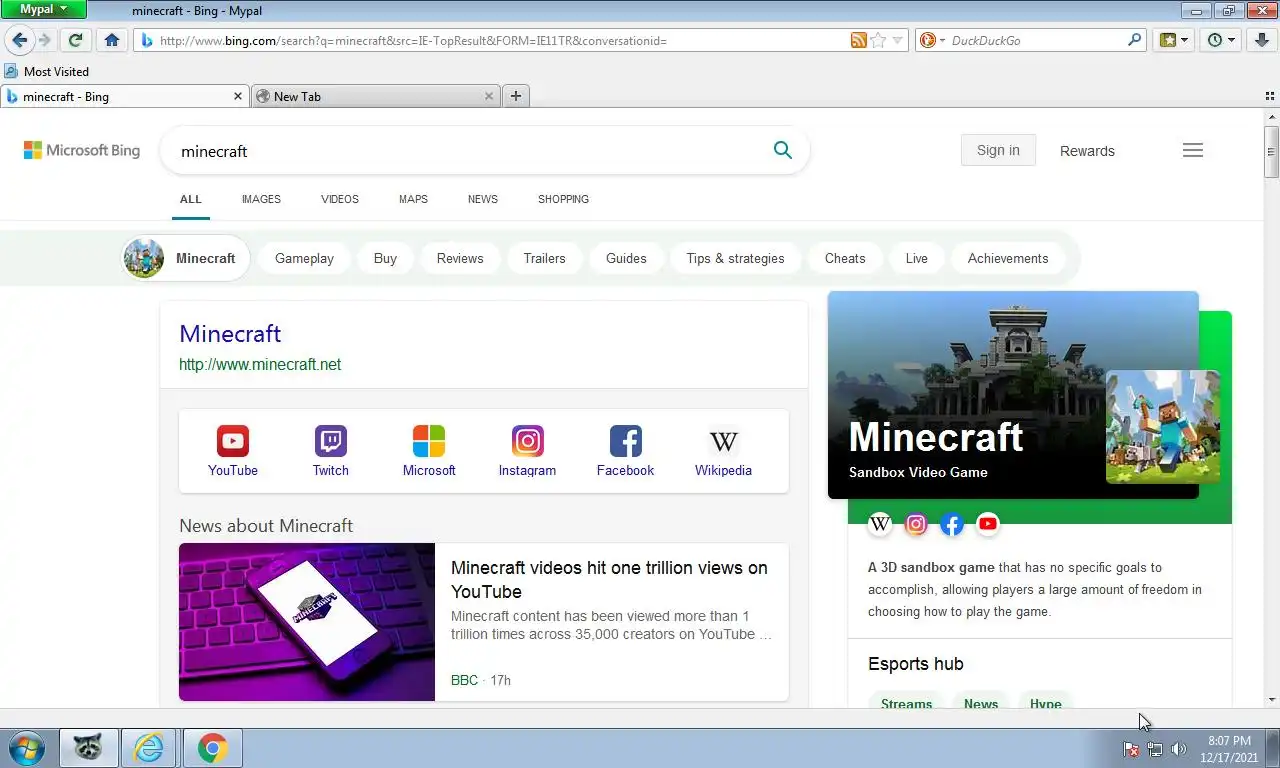The width and height of the screenshot is (1280, 768).
Task: Open the Windows Start button
Action: click(x=26, y=748)
